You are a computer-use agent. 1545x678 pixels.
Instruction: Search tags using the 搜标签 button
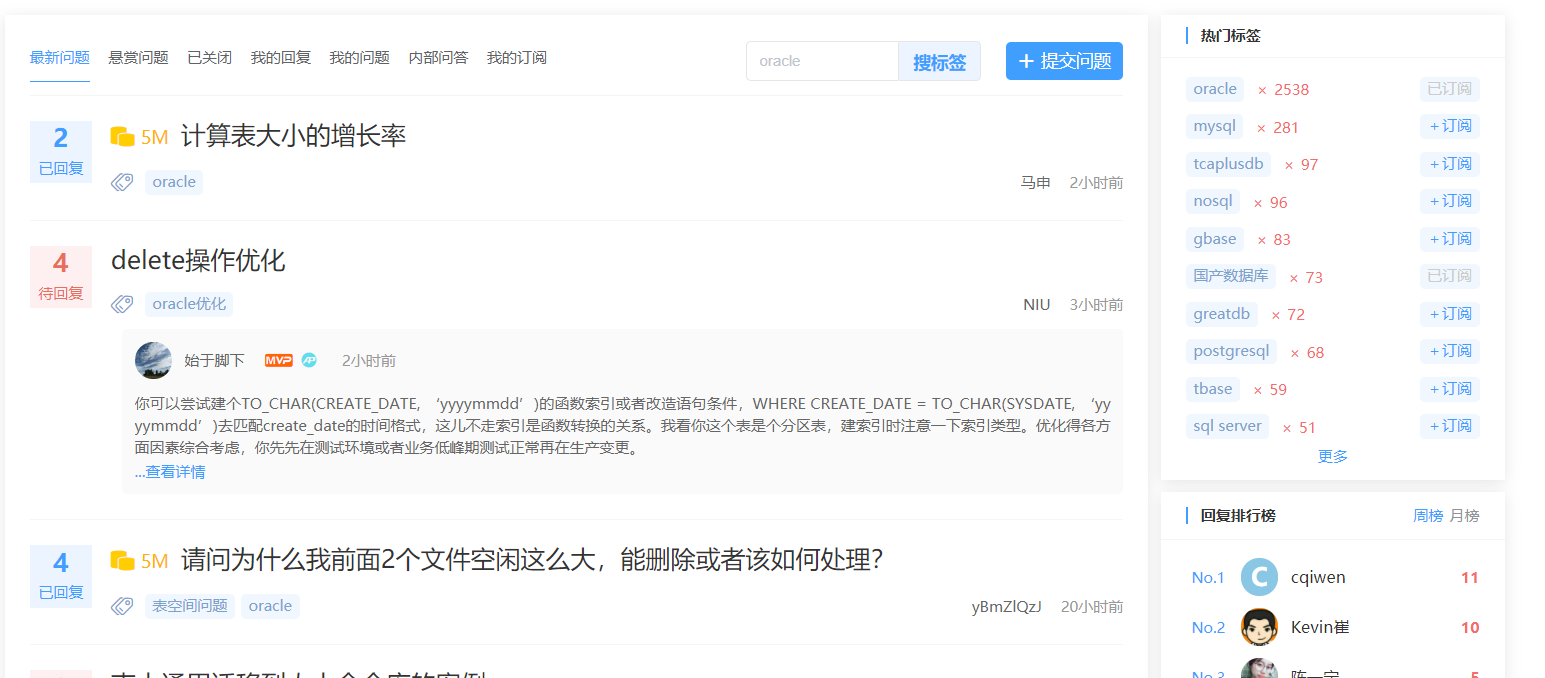[938, 61]
